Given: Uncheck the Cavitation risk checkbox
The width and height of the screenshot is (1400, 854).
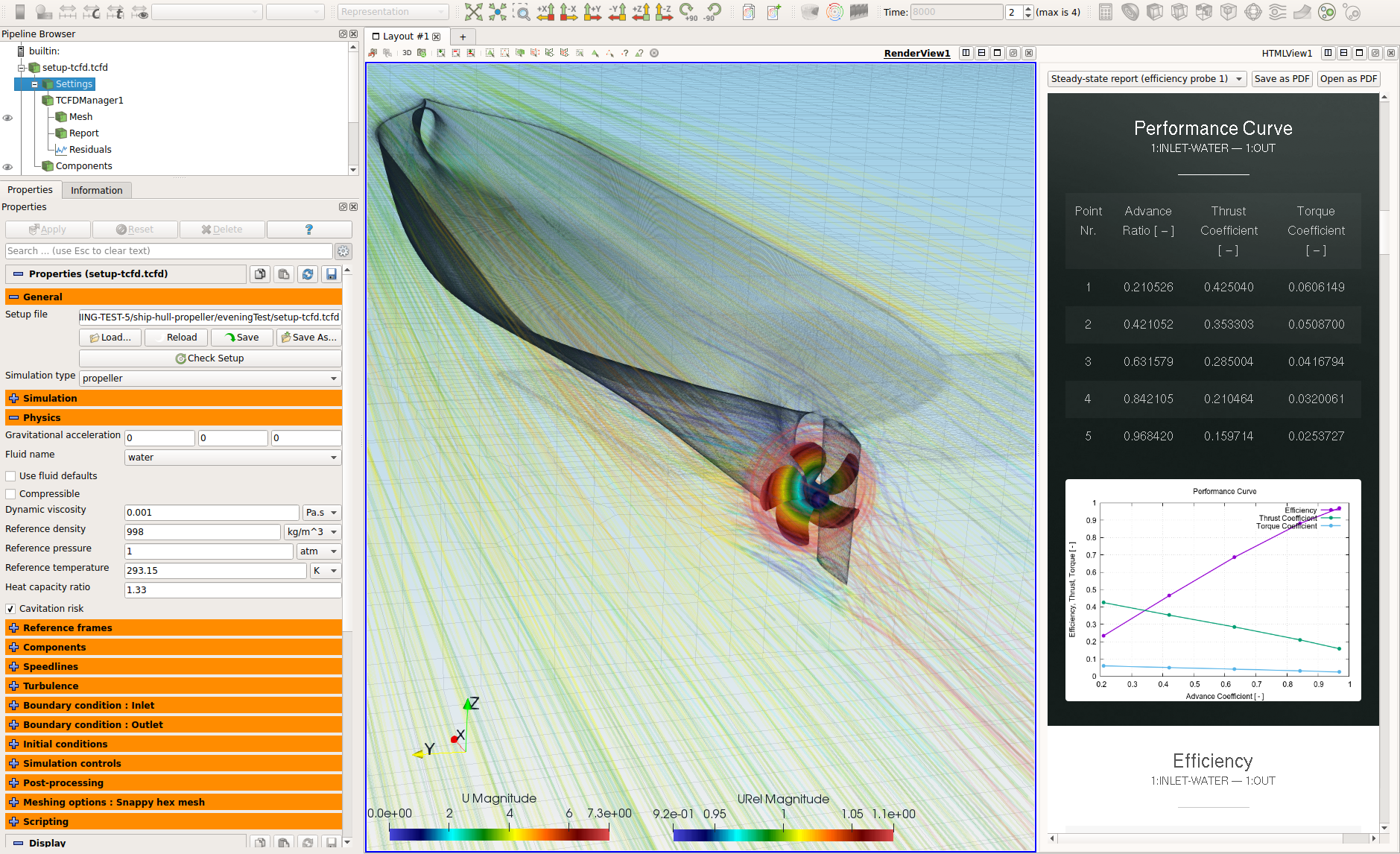Looking at the screenshot, I should click(x=10, y=609).
